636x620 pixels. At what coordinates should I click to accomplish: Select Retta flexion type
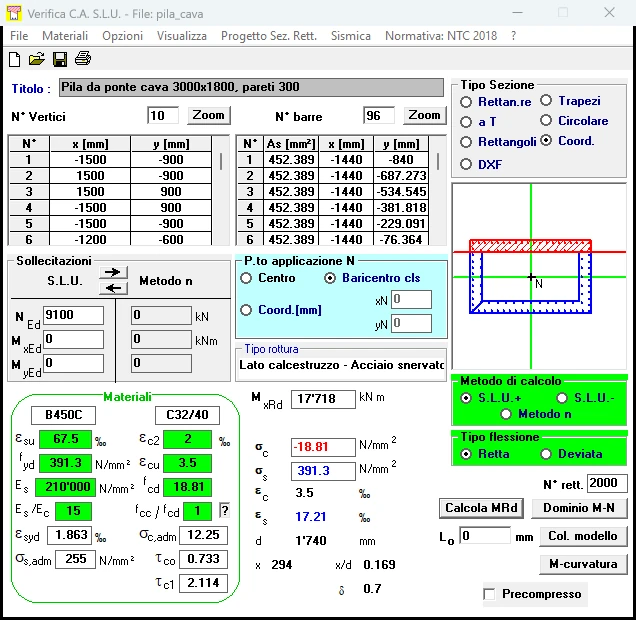click(466, 454)
